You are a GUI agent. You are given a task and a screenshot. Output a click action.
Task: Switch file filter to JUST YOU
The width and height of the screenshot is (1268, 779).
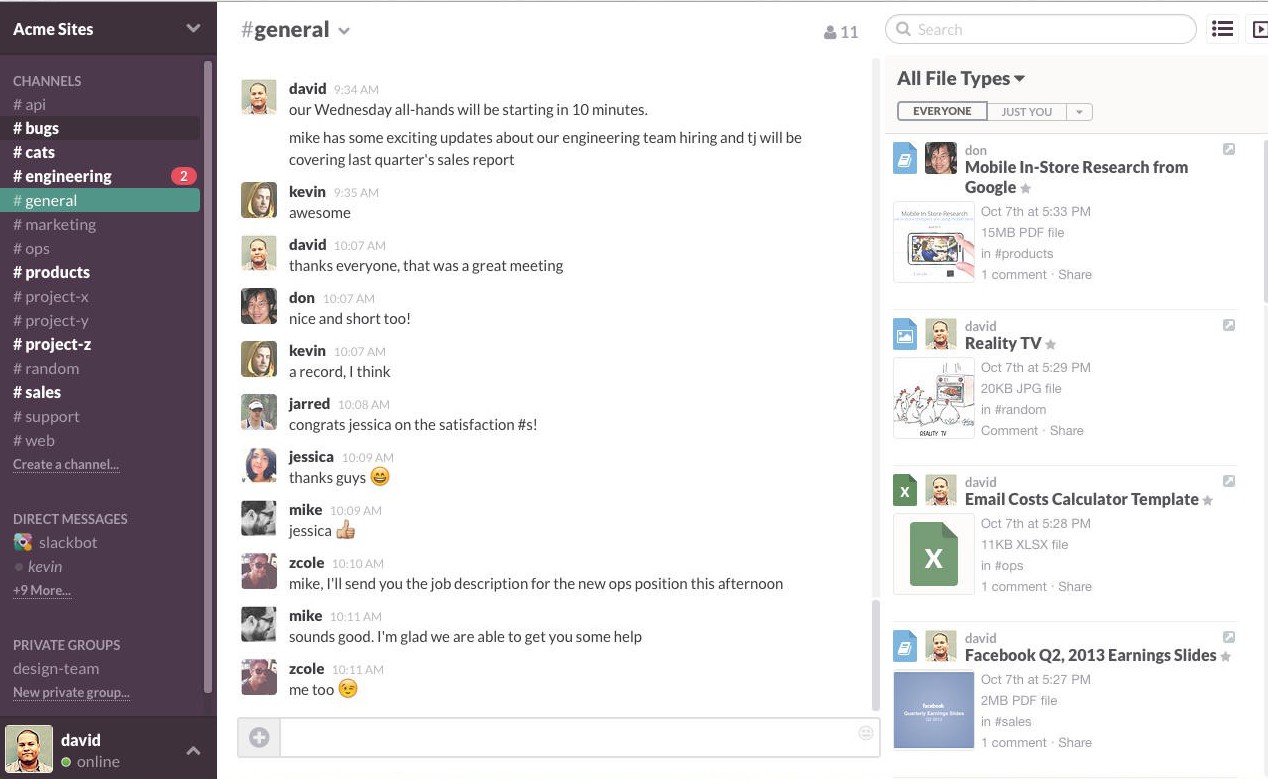point(1027,112)
